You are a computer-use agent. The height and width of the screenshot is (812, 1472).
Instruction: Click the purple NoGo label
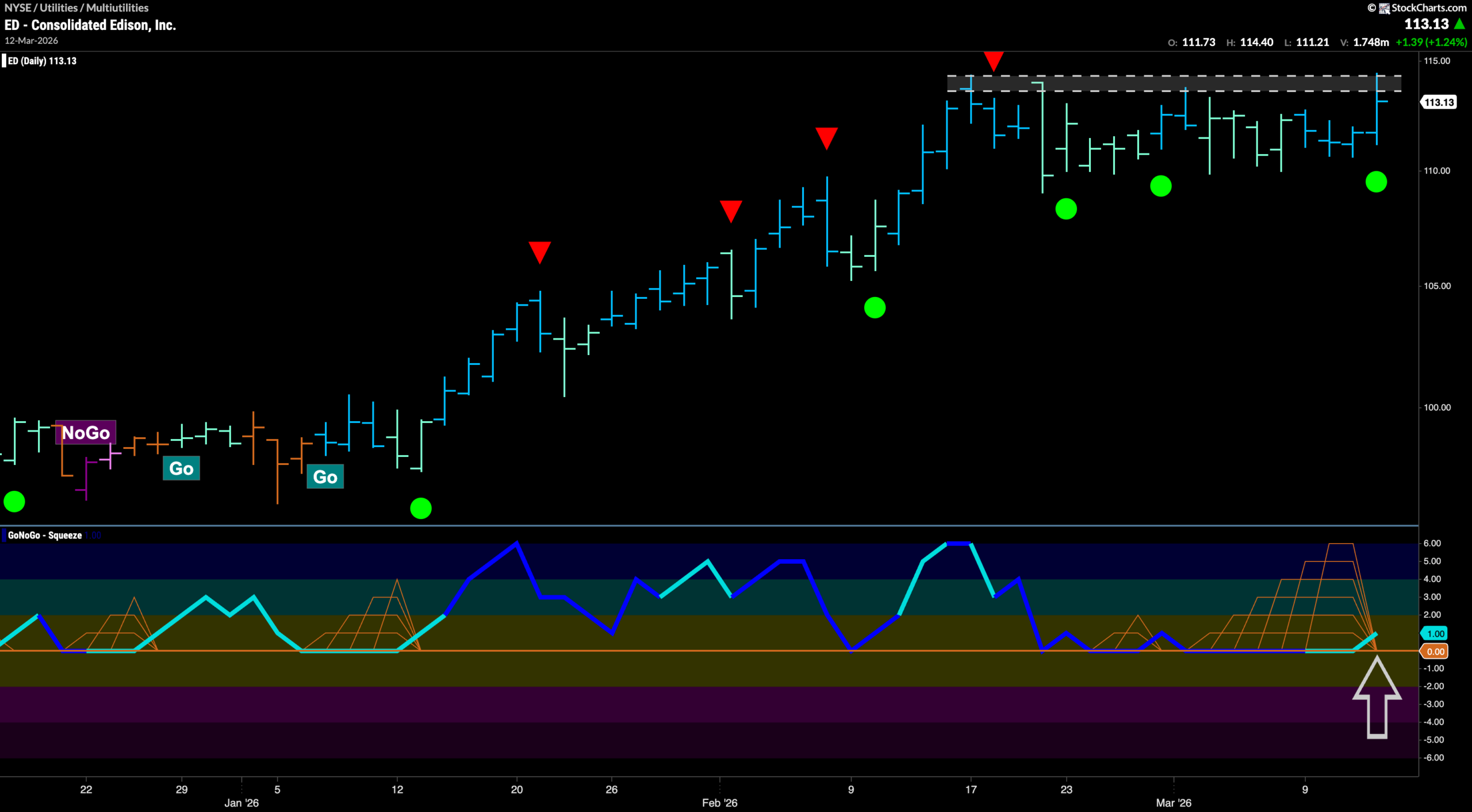point(86,433)
